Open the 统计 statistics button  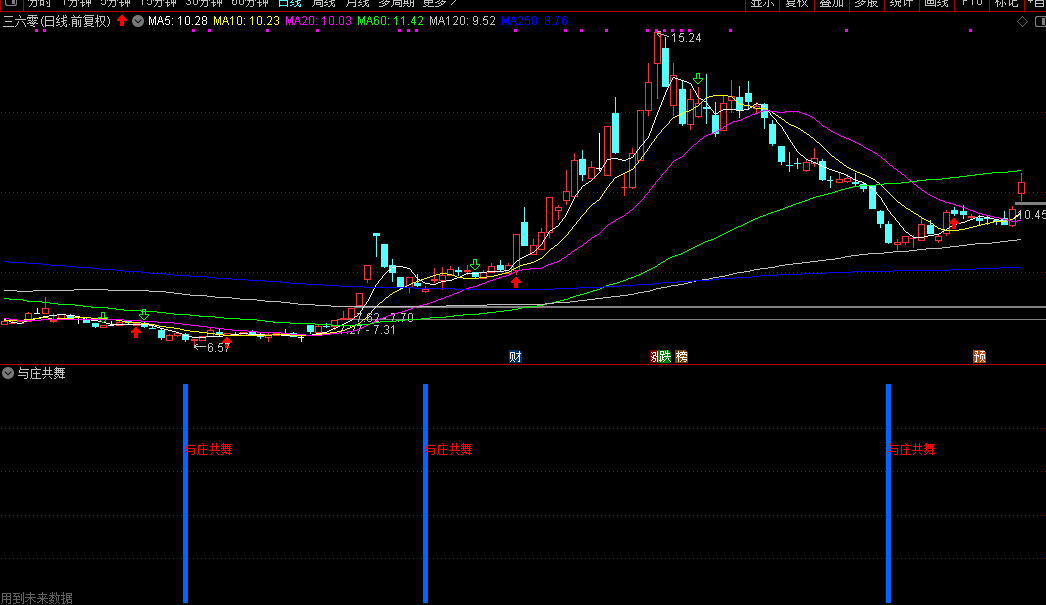pyautogui.click(x=901, y=3)
